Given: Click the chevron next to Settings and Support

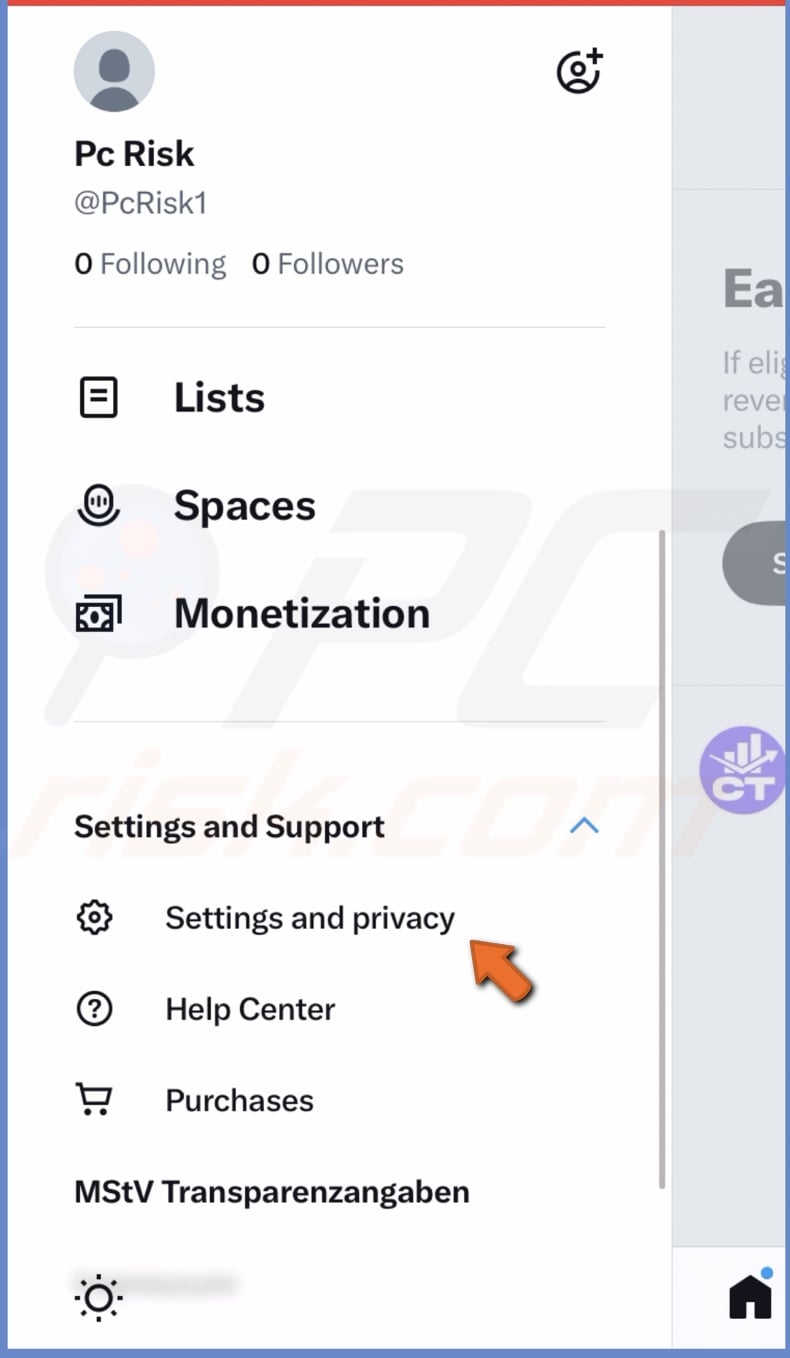Looking at the screenshot, I should (585, 826).
